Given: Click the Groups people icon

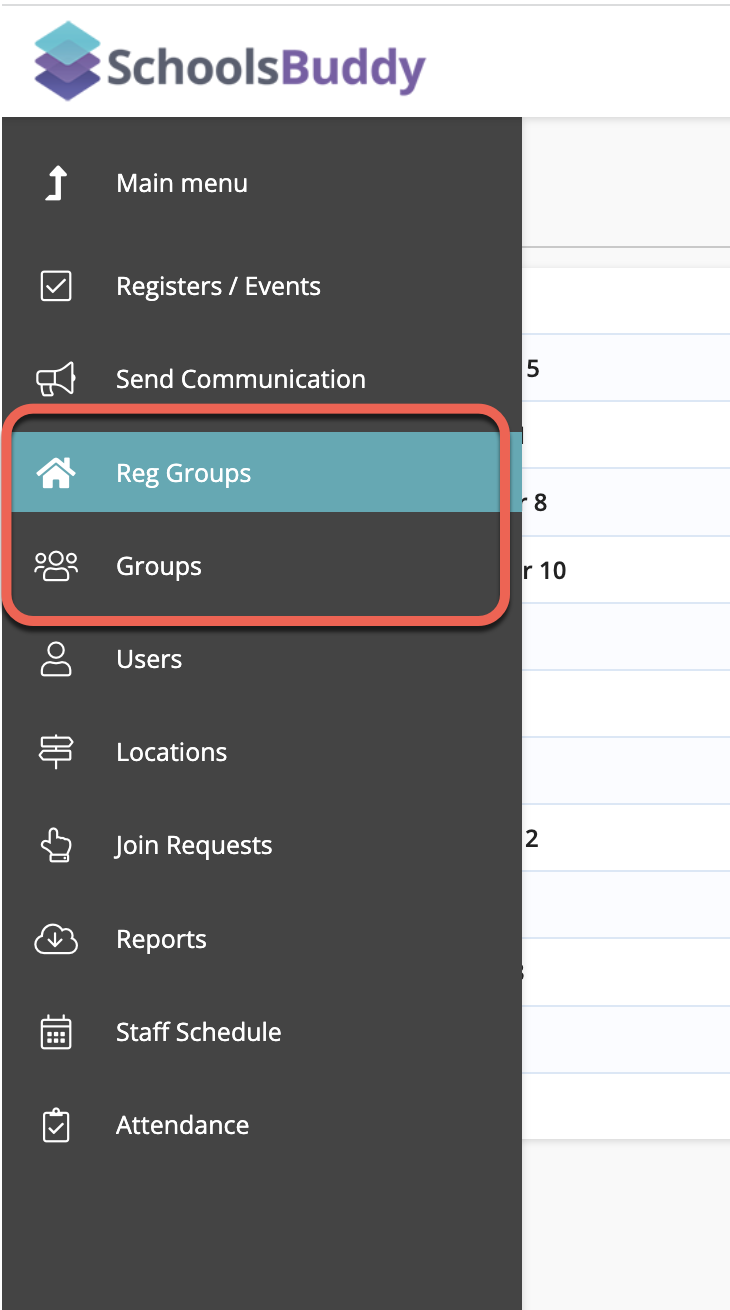Looking at the screenshot, I should point(56,566).
